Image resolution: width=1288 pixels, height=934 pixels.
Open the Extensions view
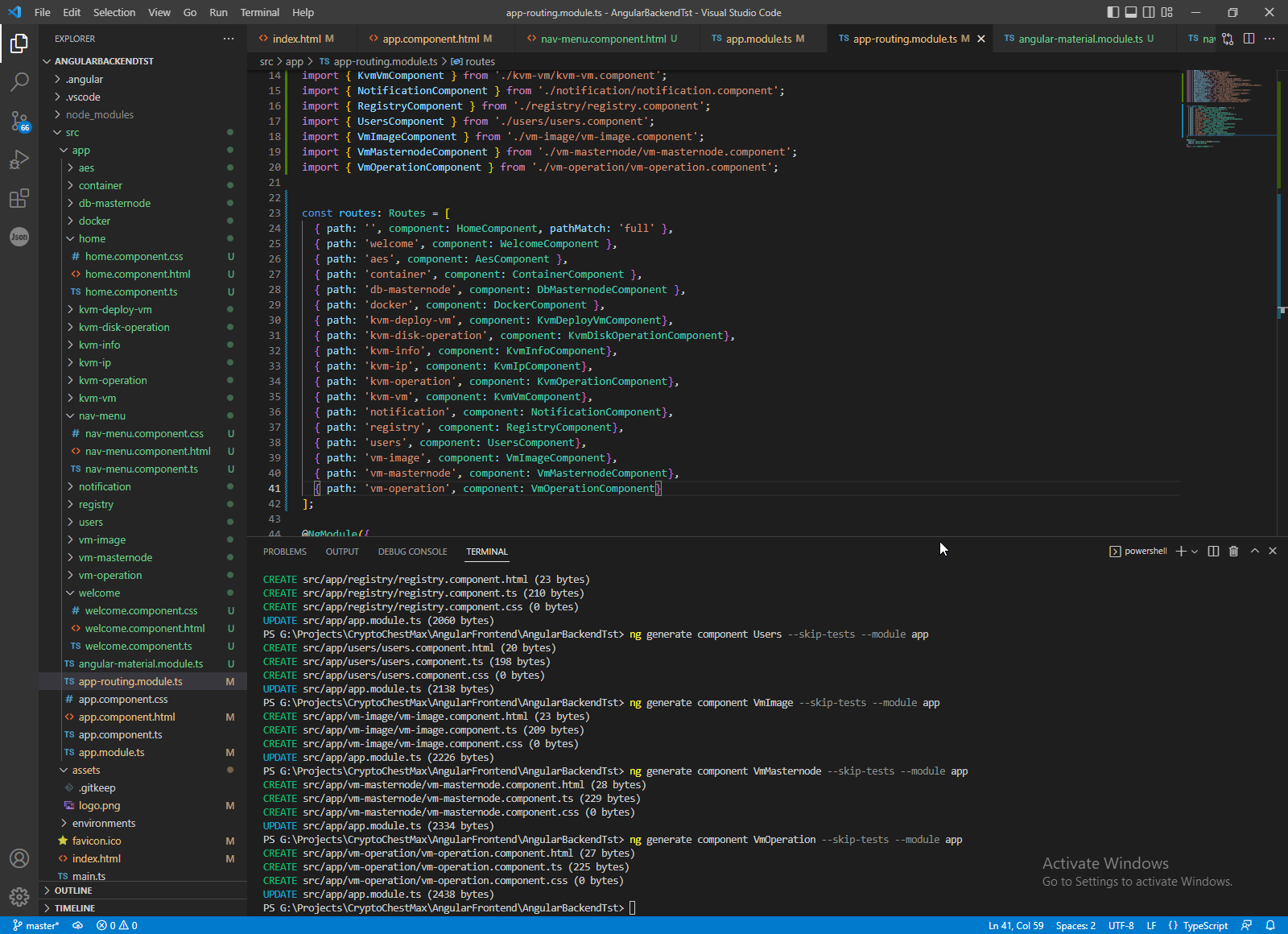coord(19,198)
